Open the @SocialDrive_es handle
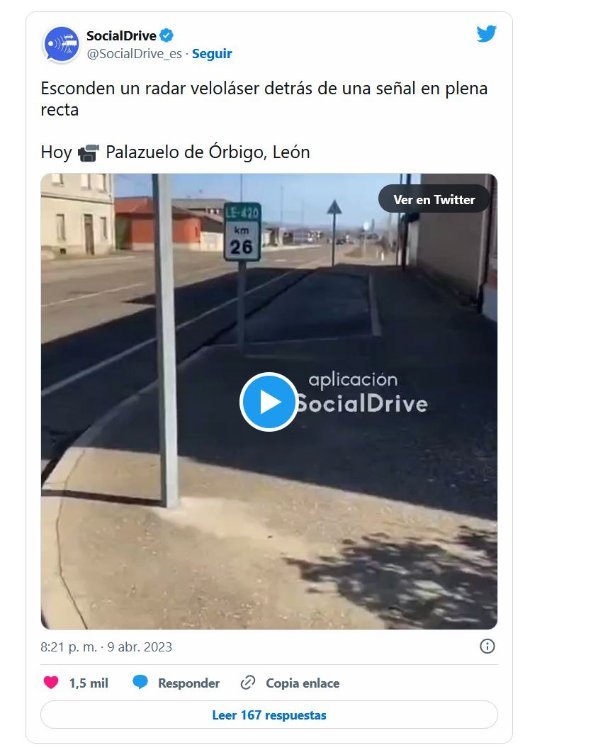 134,54
